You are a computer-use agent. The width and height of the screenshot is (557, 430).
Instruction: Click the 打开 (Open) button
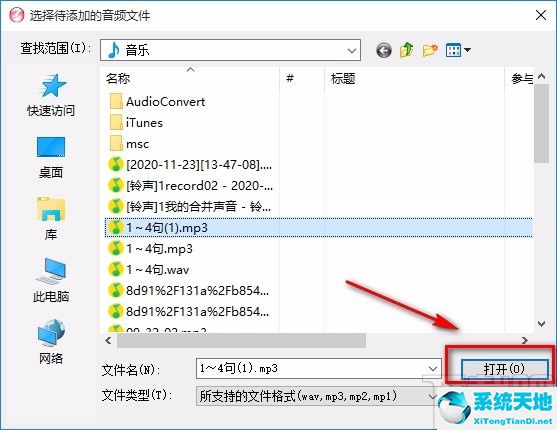[x=504, y=369]
